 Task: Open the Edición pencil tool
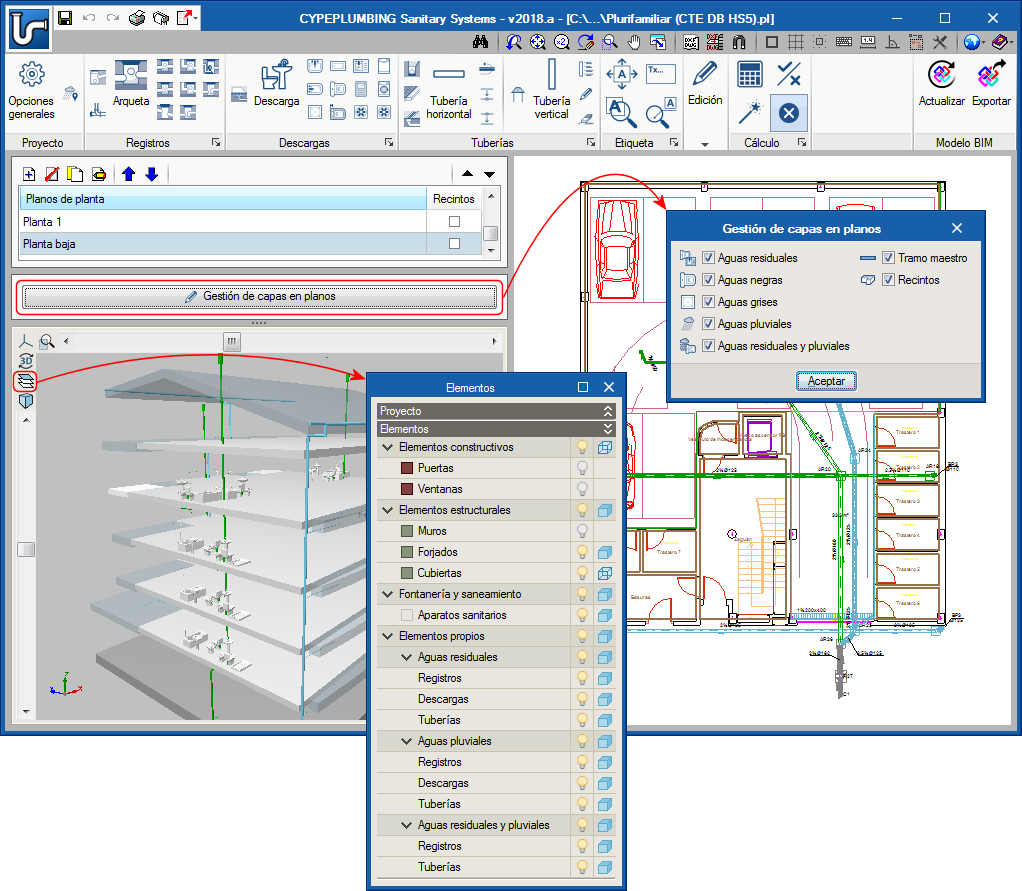click(x=705, y=83)
